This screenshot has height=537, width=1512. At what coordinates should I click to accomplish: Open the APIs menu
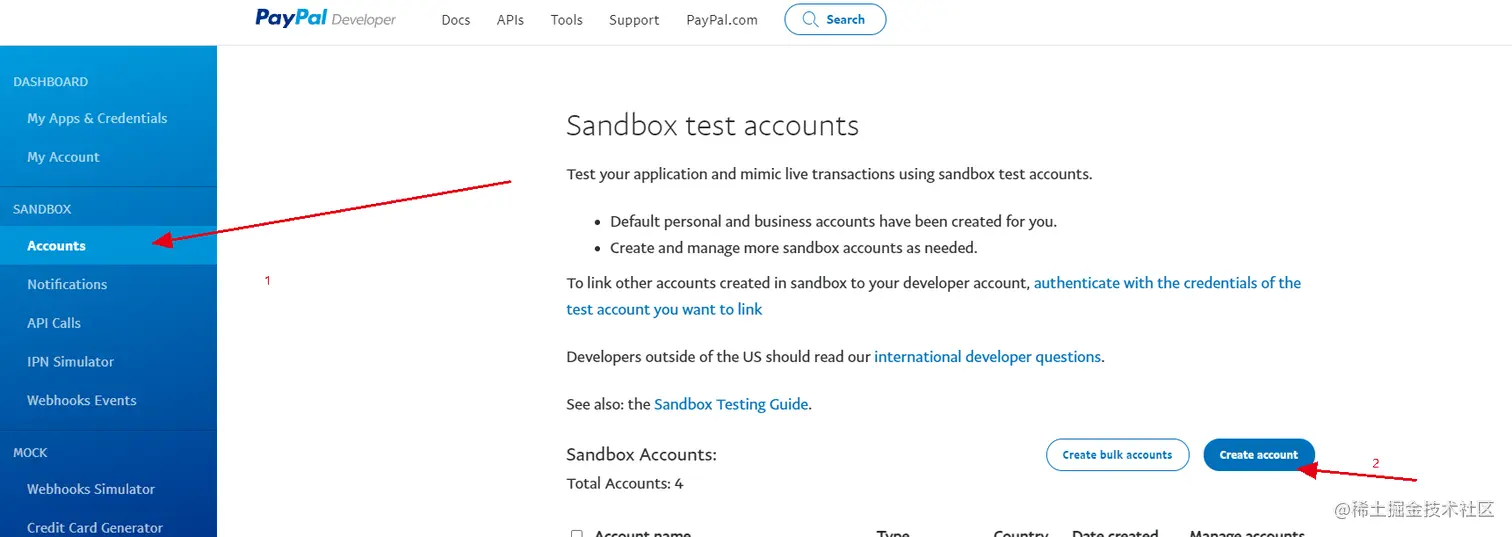(510, 20)
